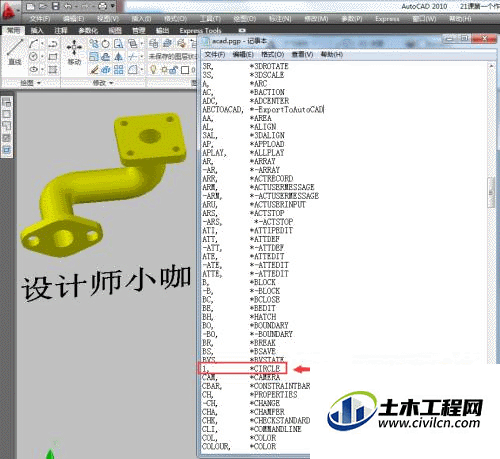Switch to the 管理 ribbon tab

138,30
